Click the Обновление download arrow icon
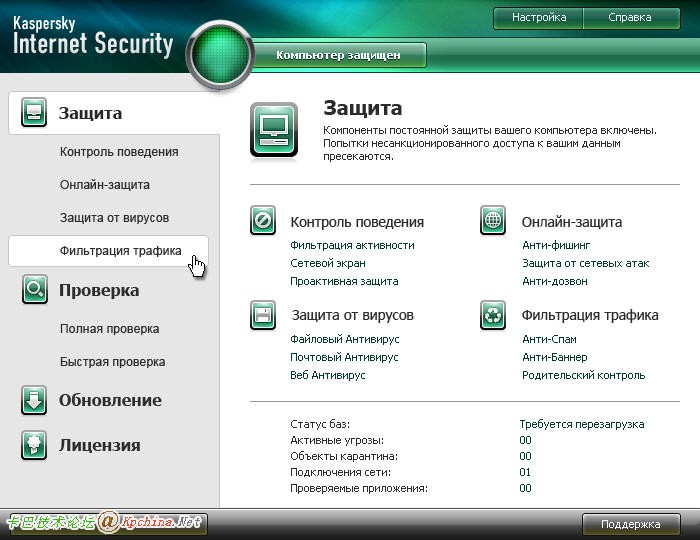Viewport: 700px width, 540px height. 34,400
